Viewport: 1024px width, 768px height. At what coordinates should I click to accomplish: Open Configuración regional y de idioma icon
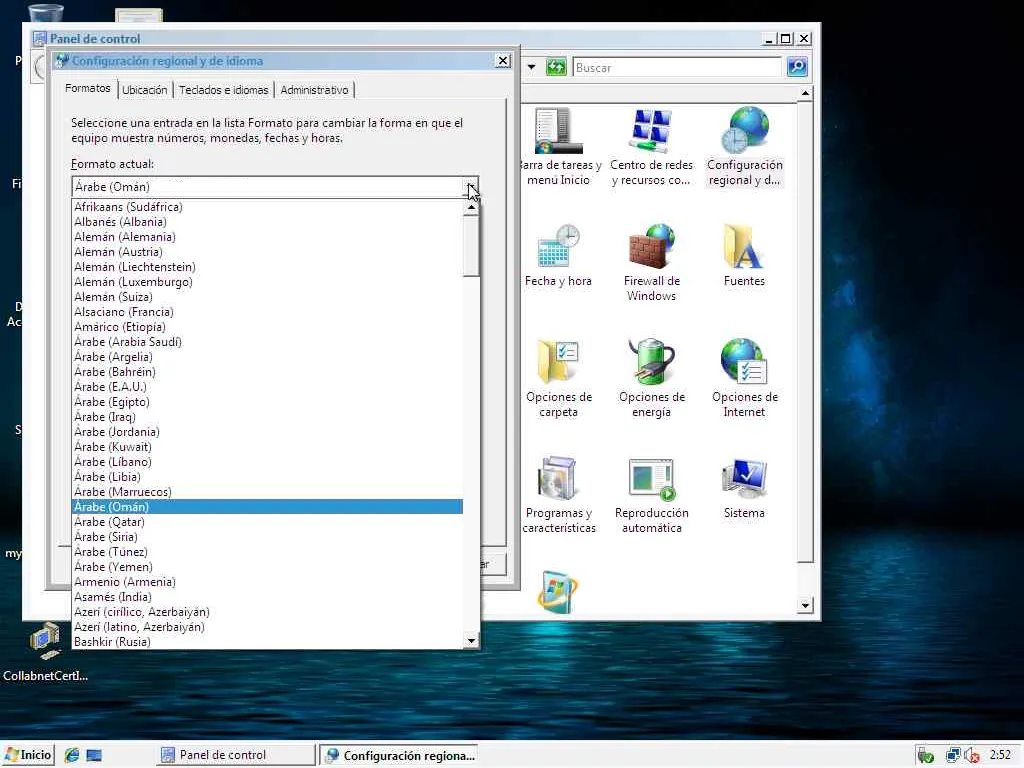point(744,147)
